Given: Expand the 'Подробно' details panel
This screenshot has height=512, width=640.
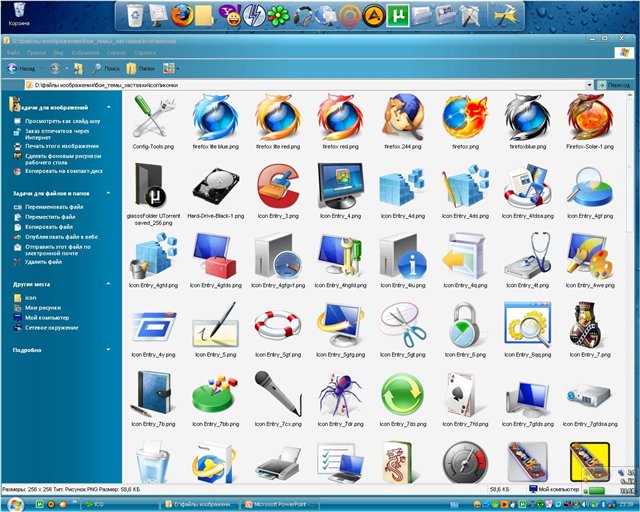Looking at the screenshot, I should (x=109, y=350).
